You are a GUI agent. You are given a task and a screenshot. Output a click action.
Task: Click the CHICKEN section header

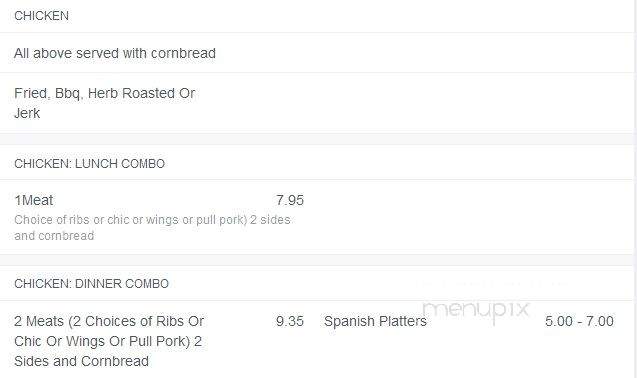point(41,16)
